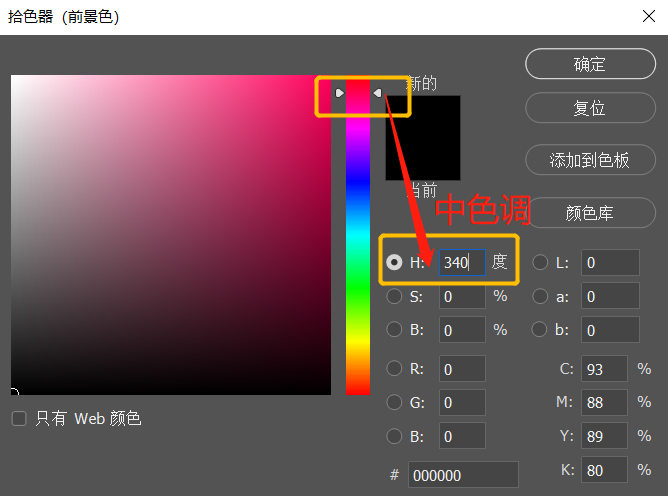Viewport: 668px width, 496px height.
Task: Click the K field showing 80
Action: tap(604, 470)
